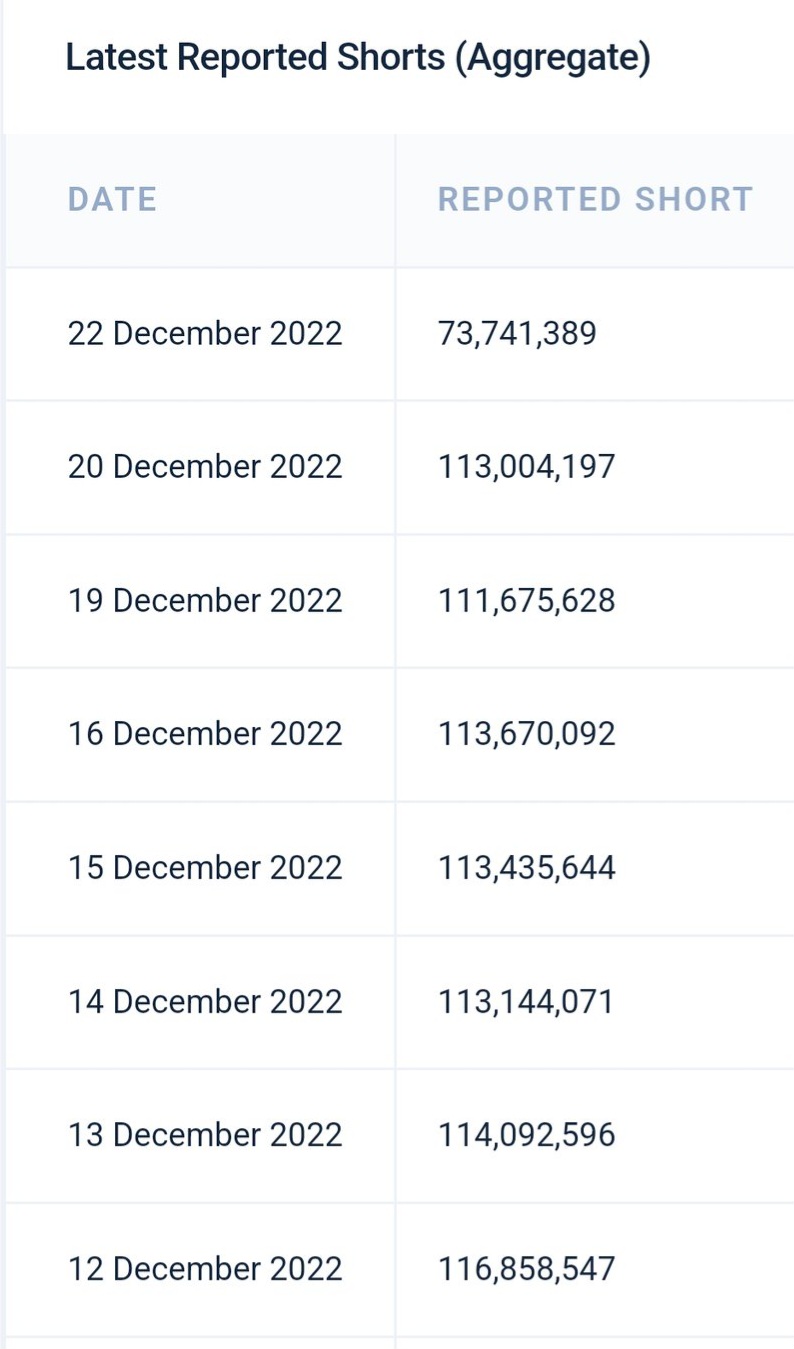The height and width of the screenshot is (1349, 794).
Task: Select the 22 December 2022 date cell
Action: click(205, 333)
